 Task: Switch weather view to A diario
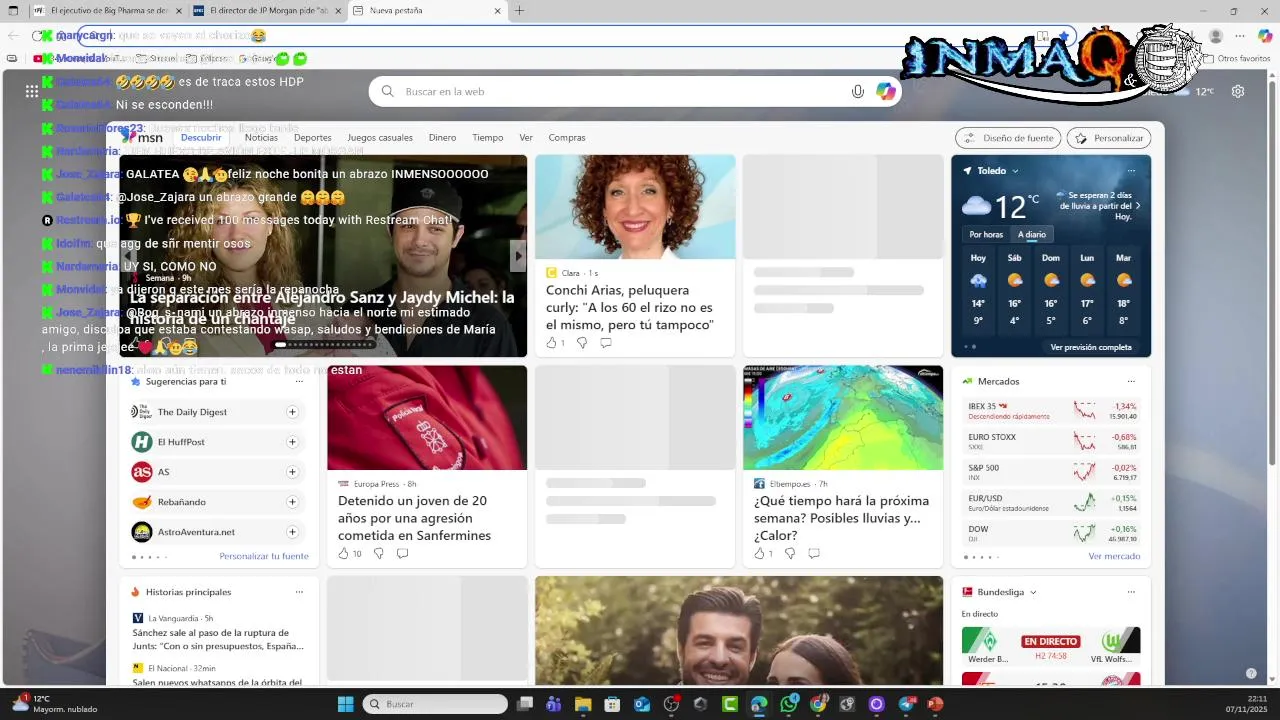1032,235
